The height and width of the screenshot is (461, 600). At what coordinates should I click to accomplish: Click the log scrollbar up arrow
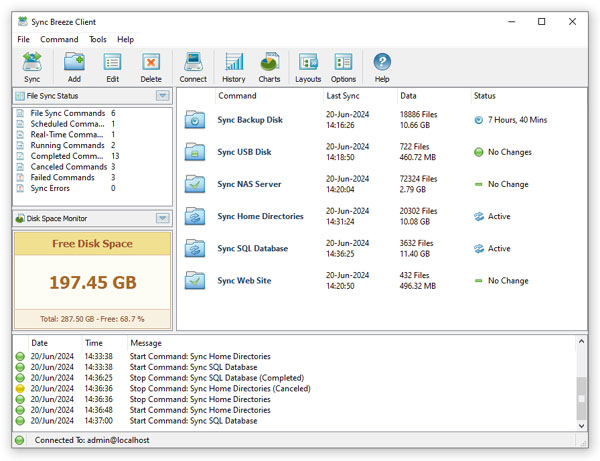[x=581, y=341]
